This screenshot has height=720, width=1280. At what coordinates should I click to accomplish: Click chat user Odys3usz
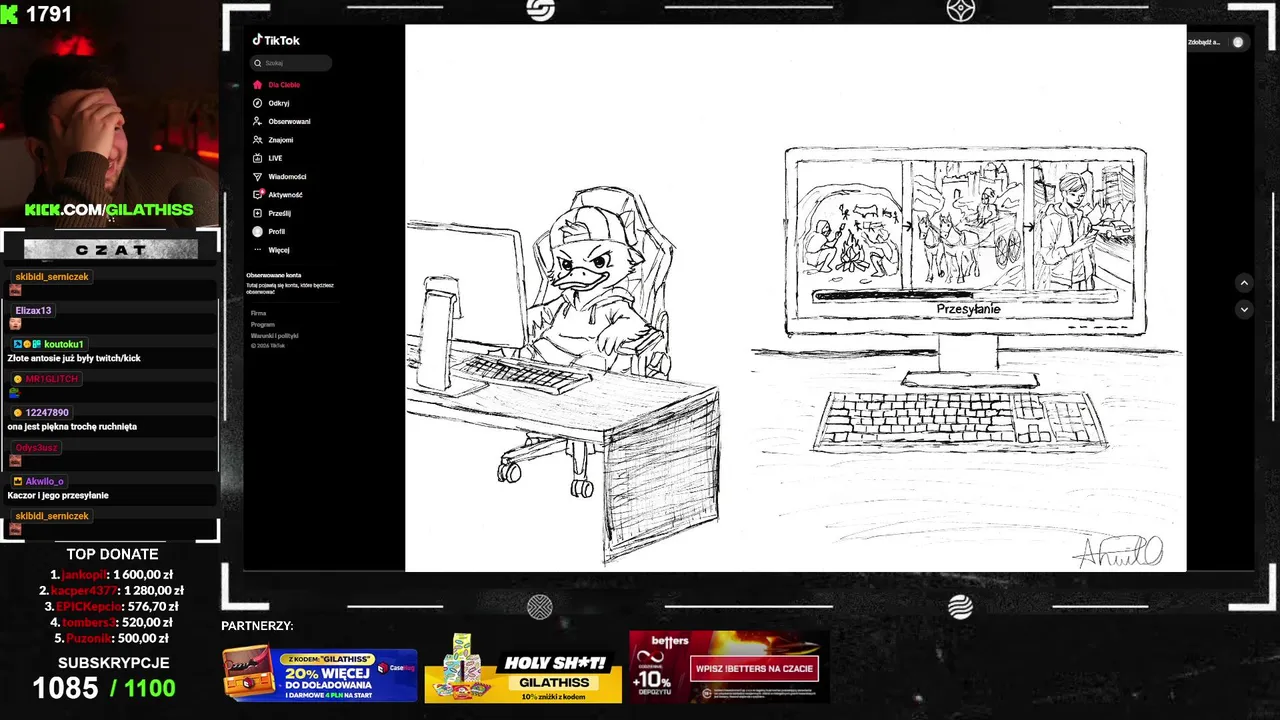pyautogui.click(x=36, y=447)
